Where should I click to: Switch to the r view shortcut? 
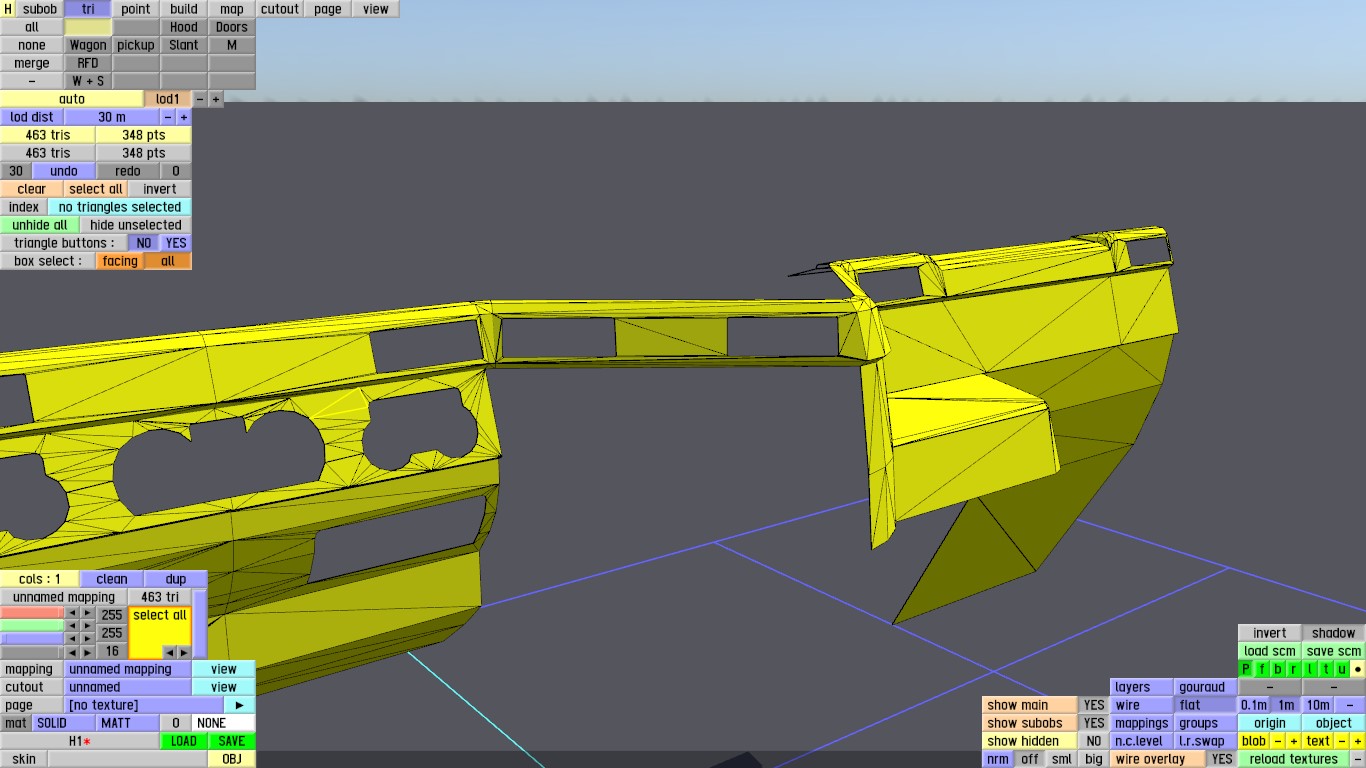click(x=1294, y=669)
